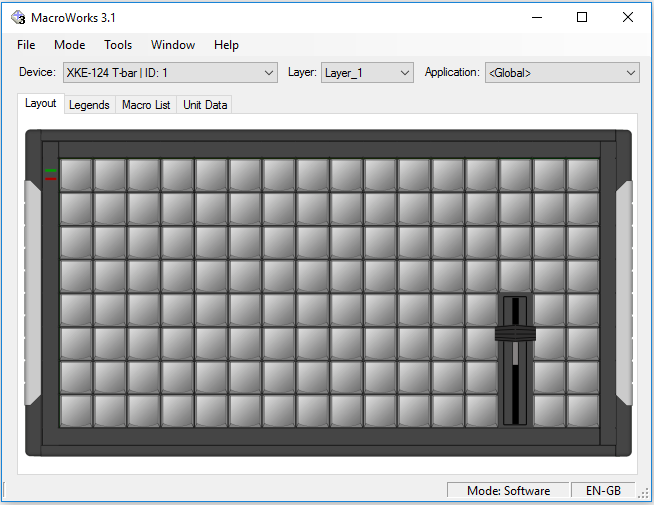
Task: Open the Tools menu
Action: click(x=118, y=45)
